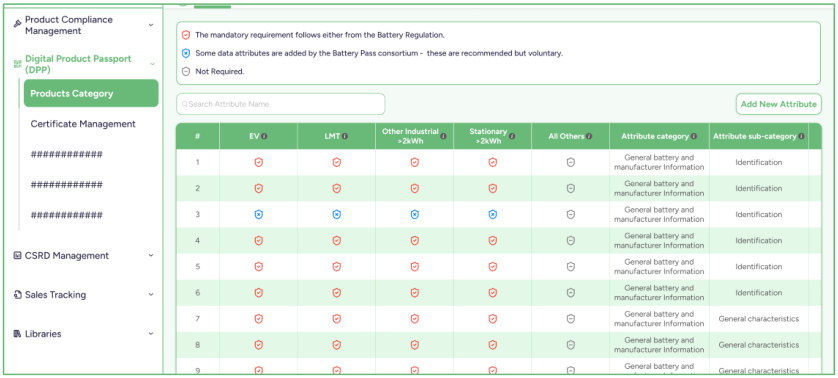Click row 7 General characteristics cell

[758, 319]
